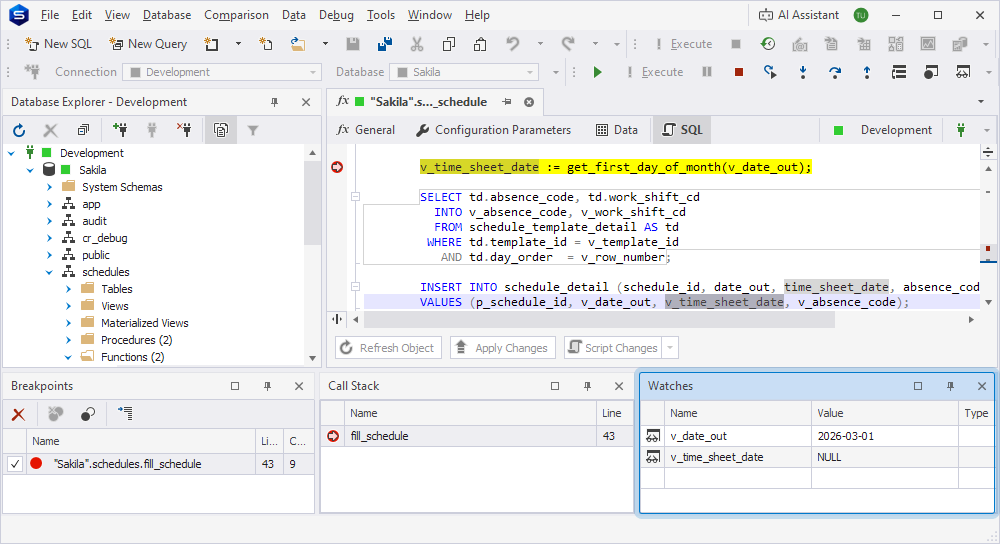
Task: Open the Database menu
Action: point(167,15)
